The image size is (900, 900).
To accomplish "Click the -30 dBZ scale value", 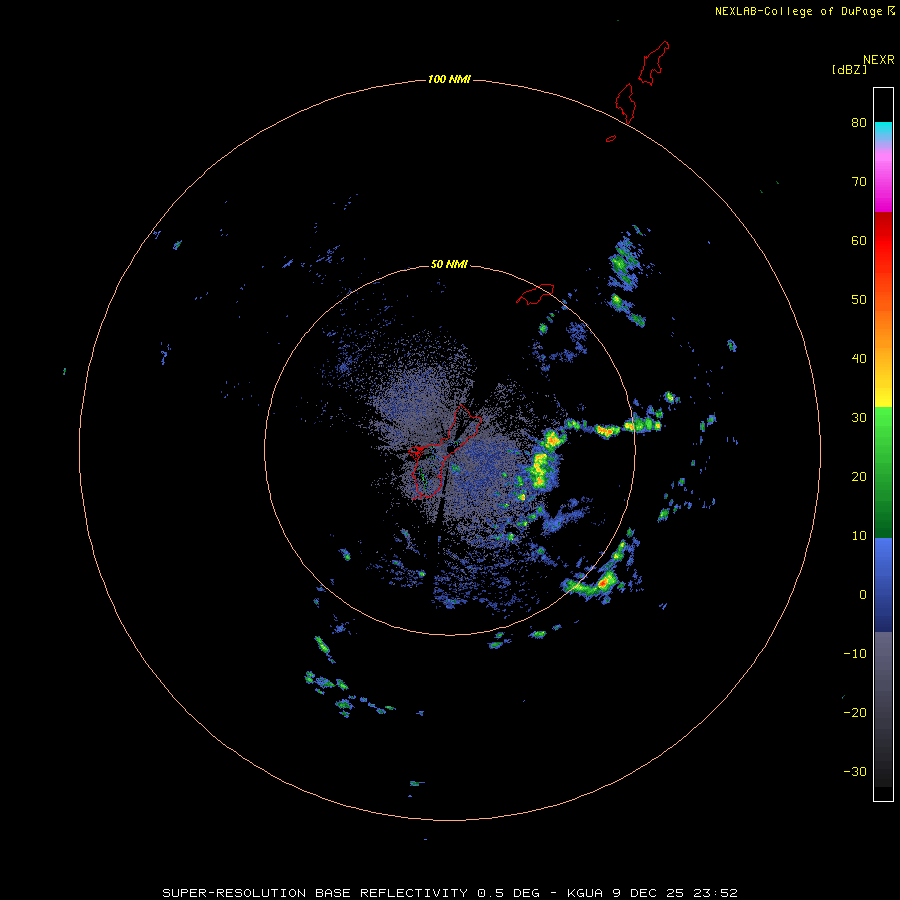I will click(855, 771).
